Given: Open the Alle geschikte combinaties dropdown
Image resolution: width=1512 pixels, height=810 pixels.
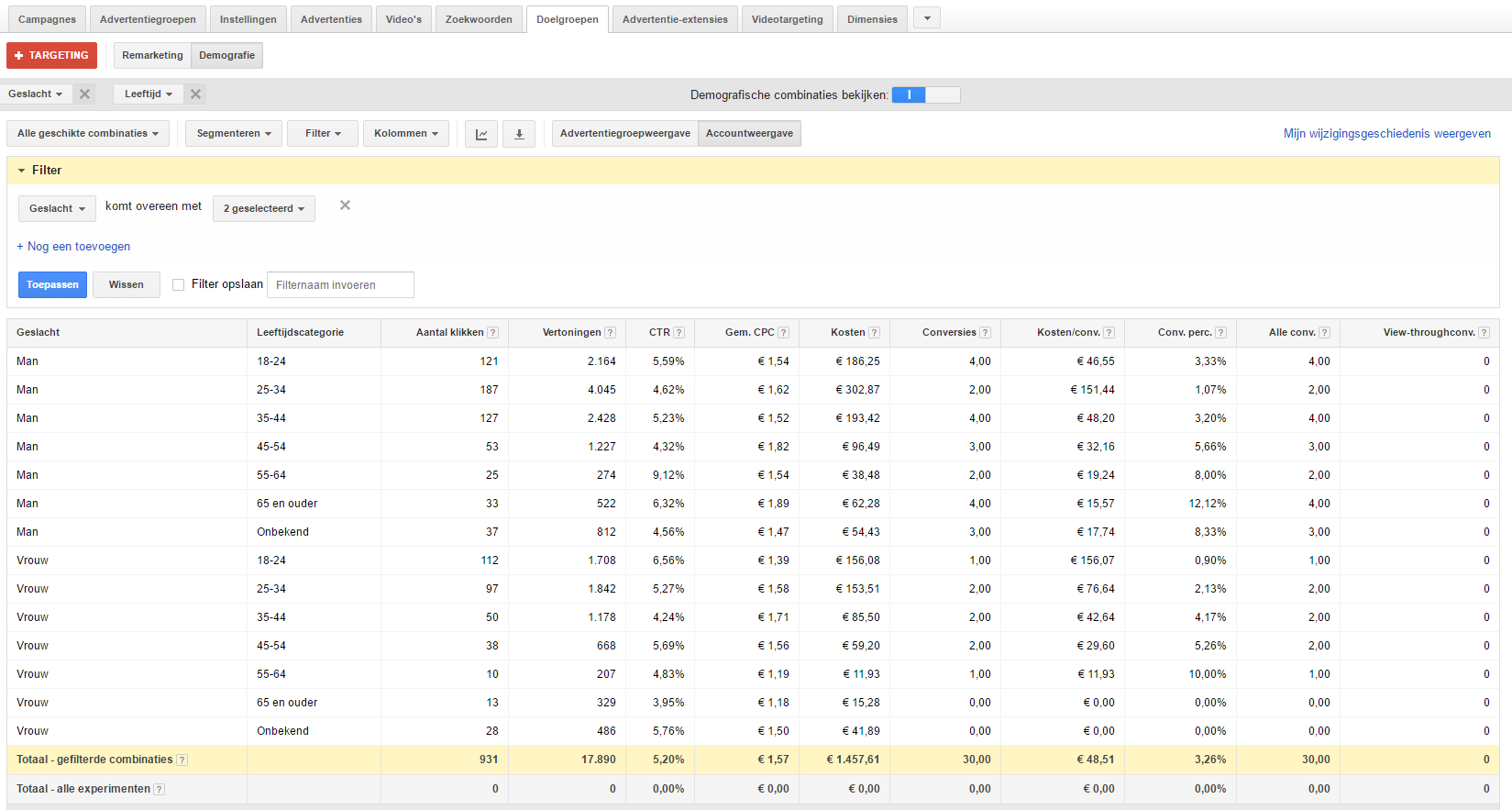Looking at the screenshot, I should coord(88,134).
